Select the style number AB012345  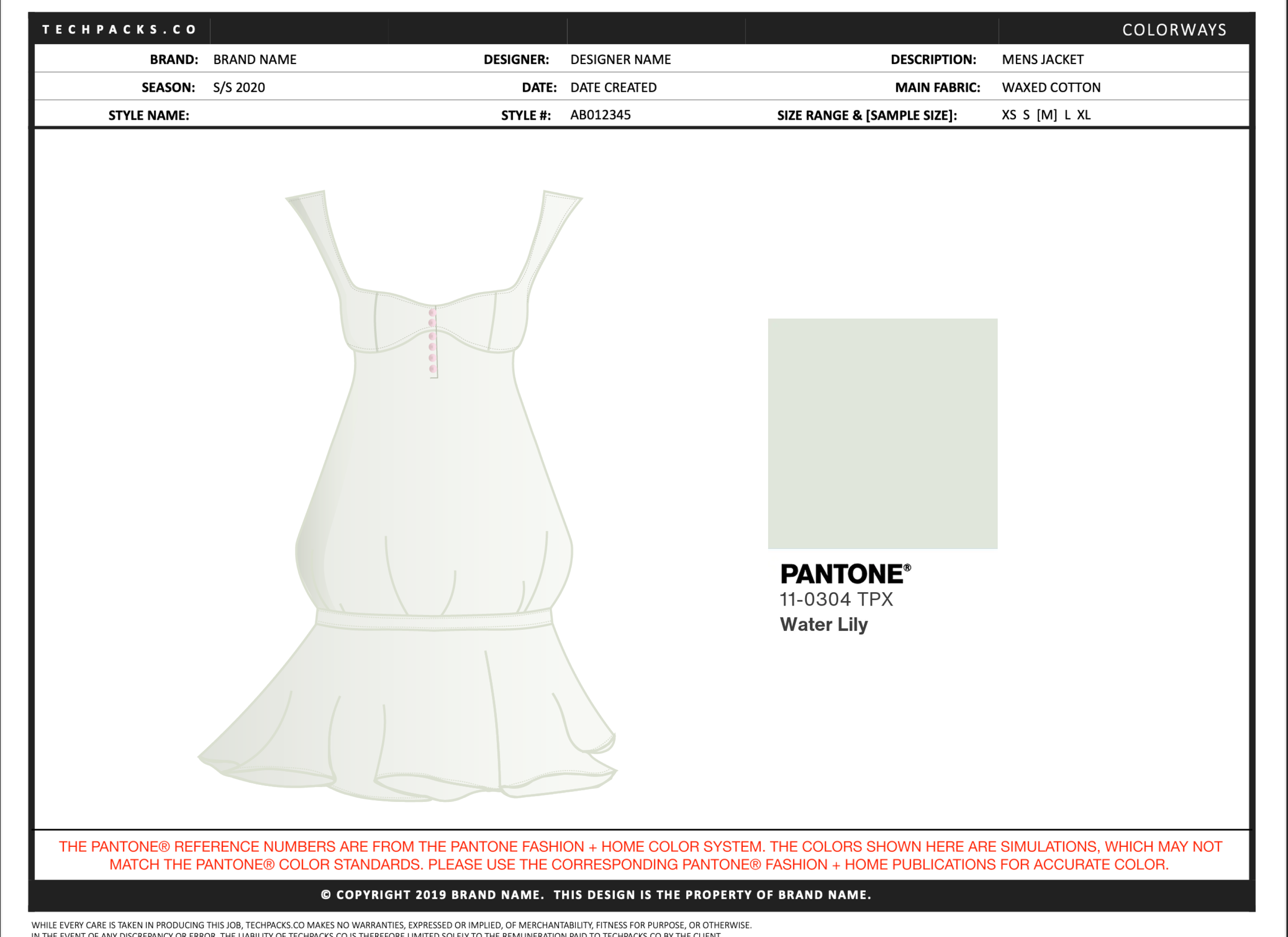600,115
